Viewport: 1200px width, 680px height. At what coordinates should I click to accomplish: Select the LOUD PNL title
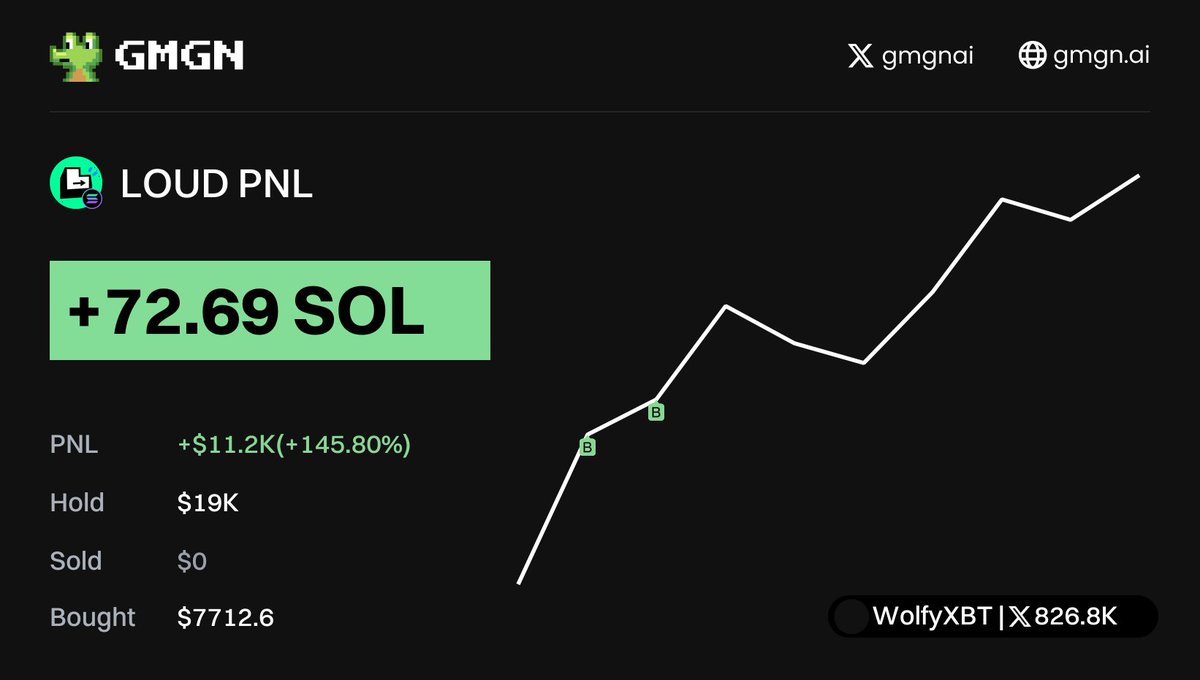point(217,184)
